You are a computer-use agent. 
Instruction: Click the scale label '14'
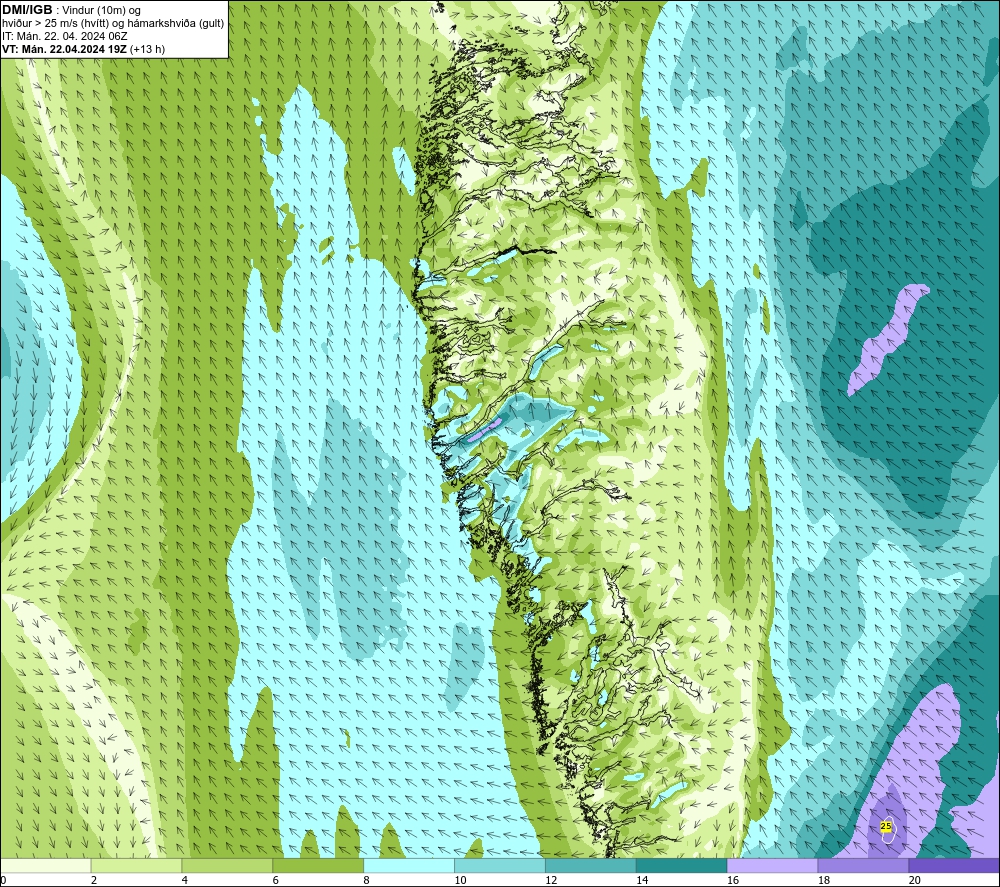click(x=642, y=881)
